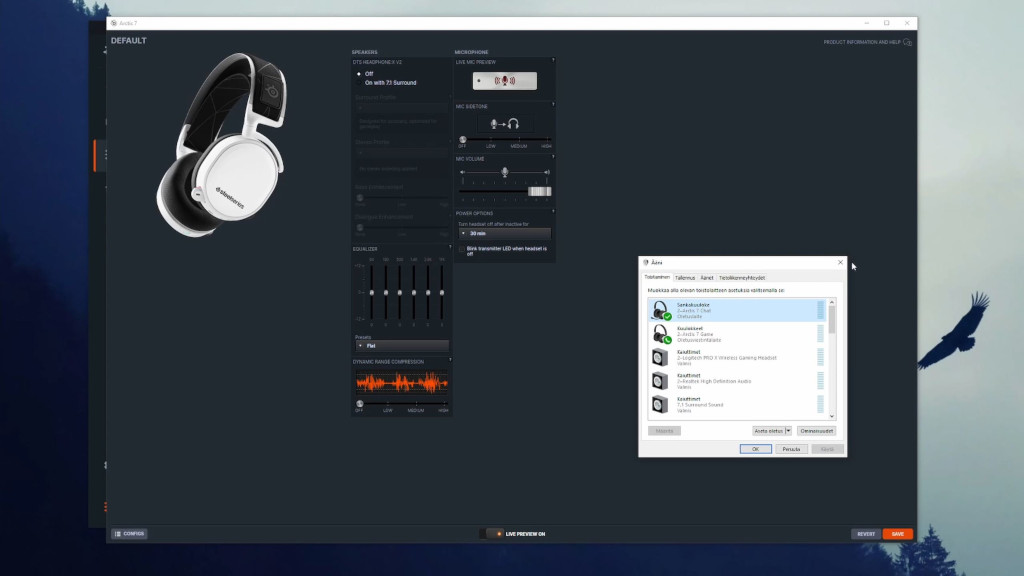Click the Aseta oletus button
Viewport: 1024px width, 576px height.
click(769, 431)
